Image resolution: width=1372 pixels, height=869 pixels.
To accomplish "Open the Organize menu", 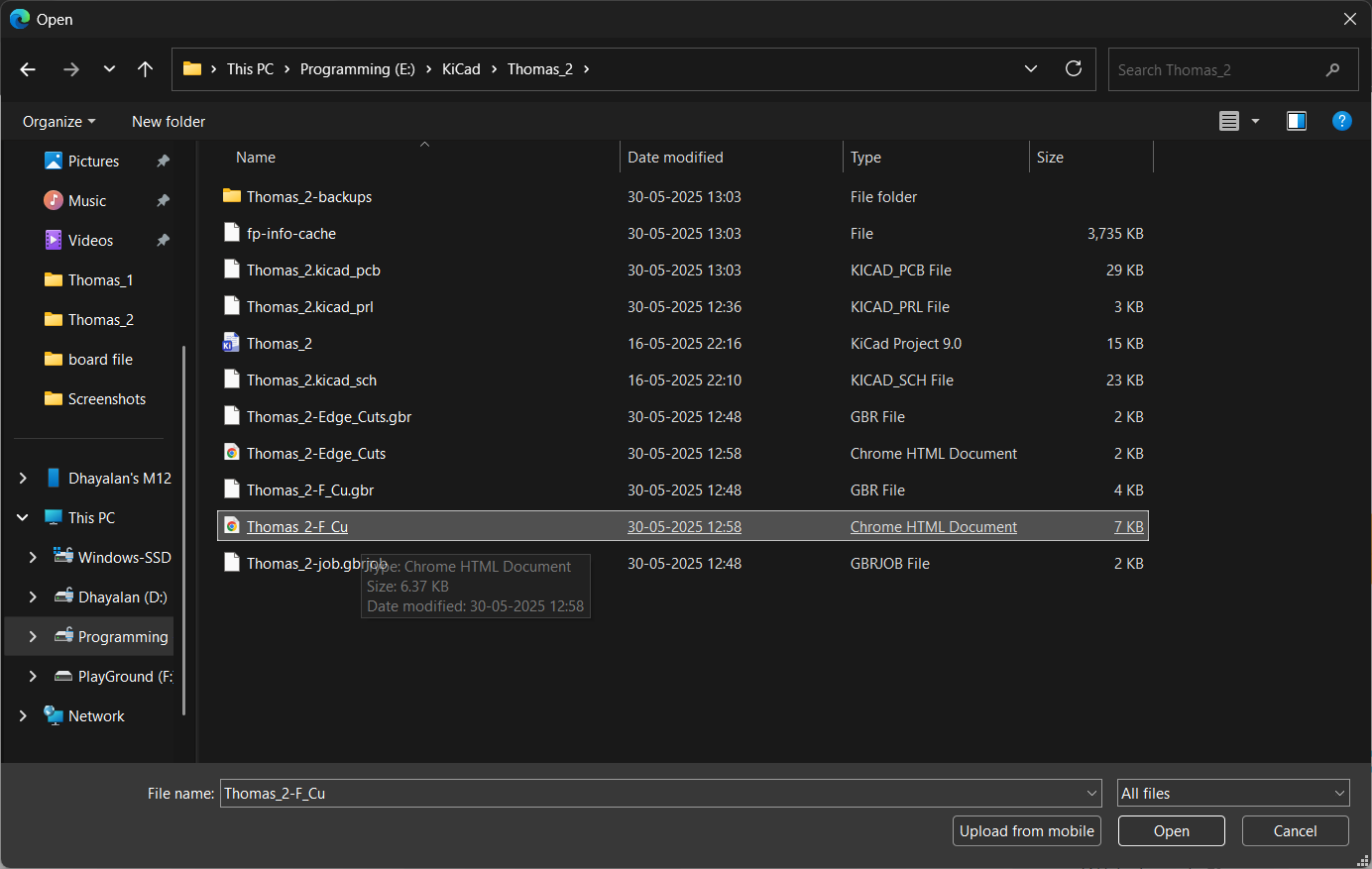I will click(59, 121).
